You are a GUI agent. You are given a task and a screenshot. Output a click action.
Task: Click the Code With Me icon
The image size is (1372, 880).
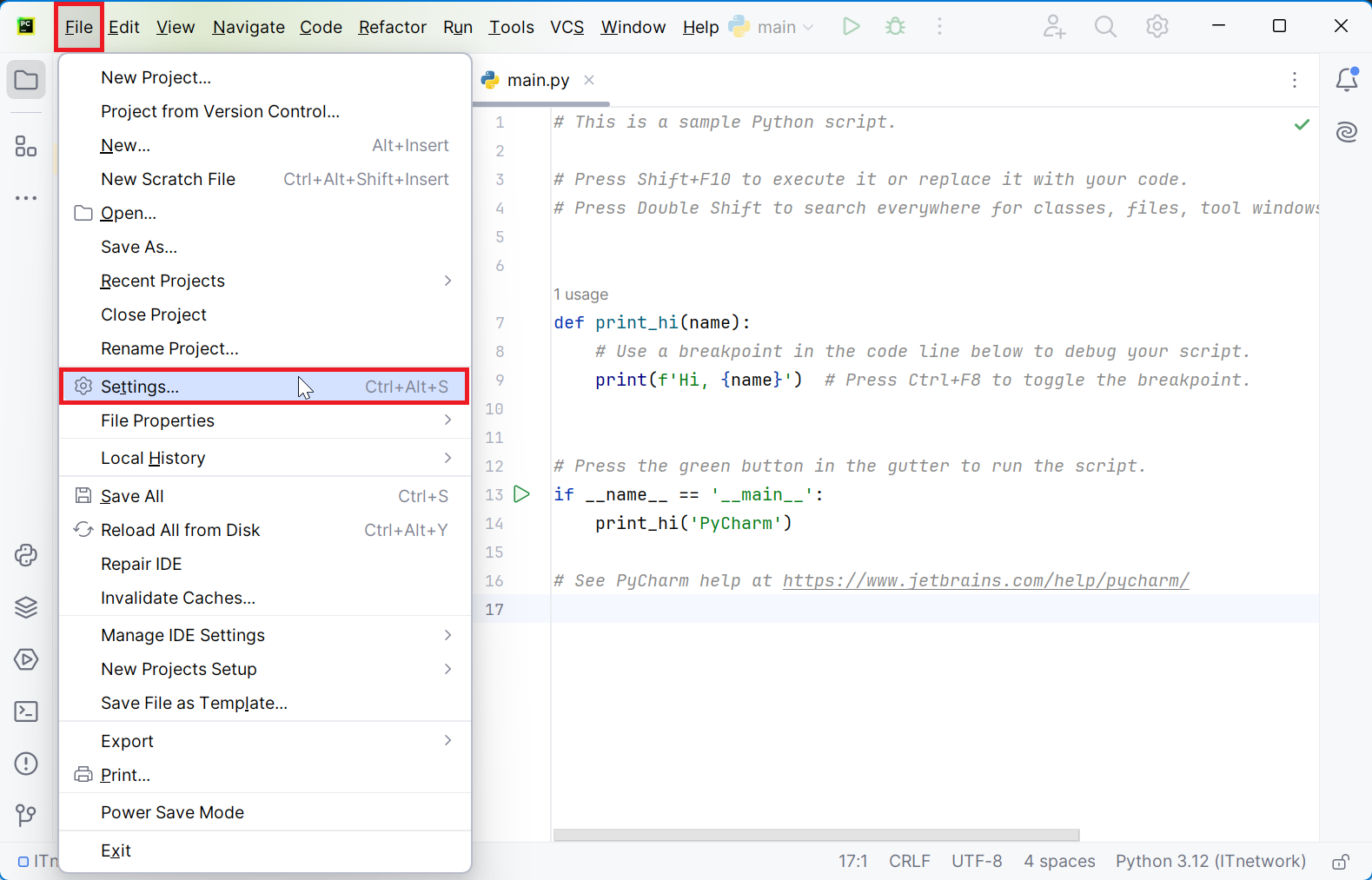coord(1054,27)
